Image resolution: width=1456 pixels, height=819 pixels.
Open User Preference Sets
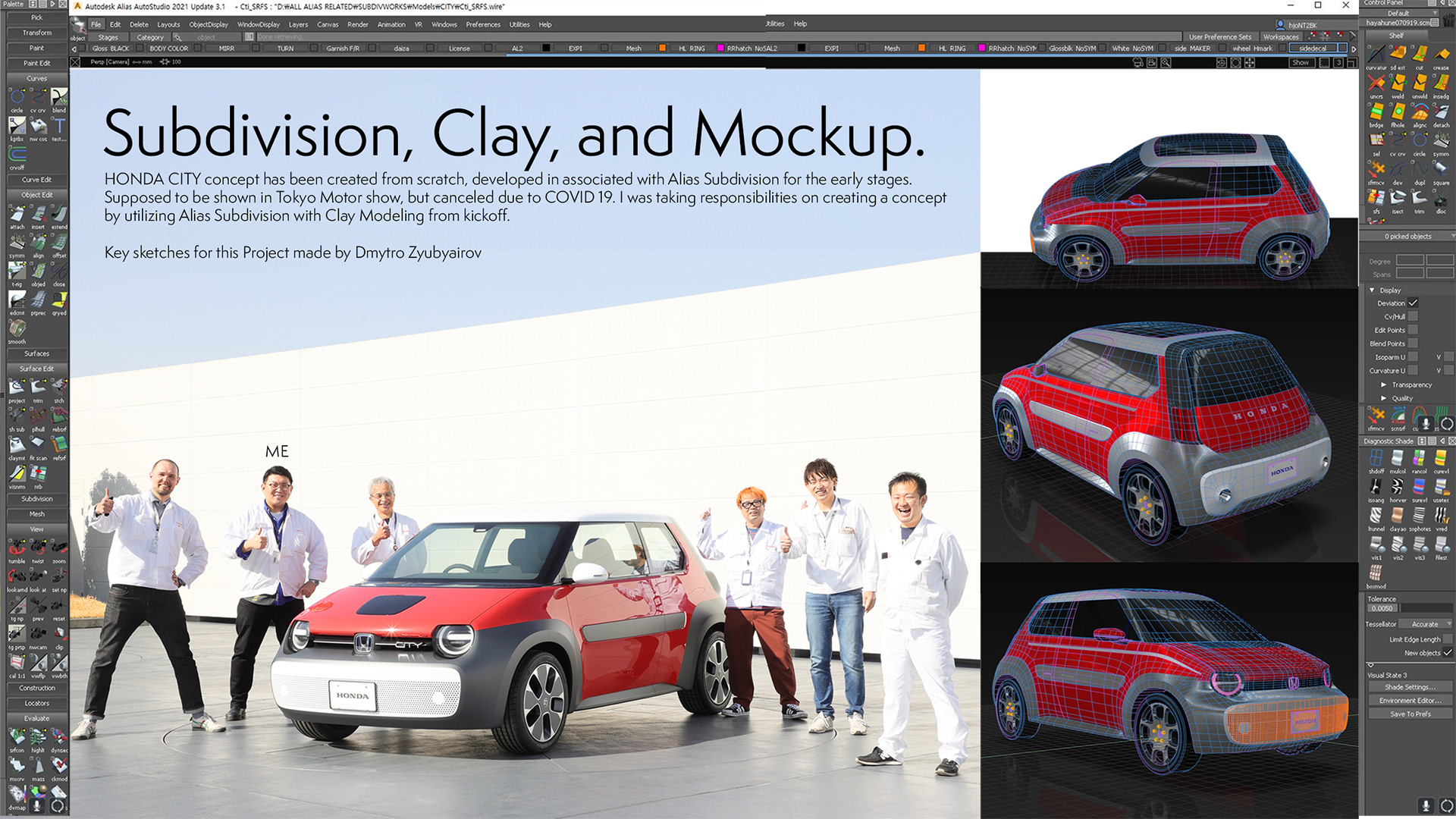tap(1219, 36)
